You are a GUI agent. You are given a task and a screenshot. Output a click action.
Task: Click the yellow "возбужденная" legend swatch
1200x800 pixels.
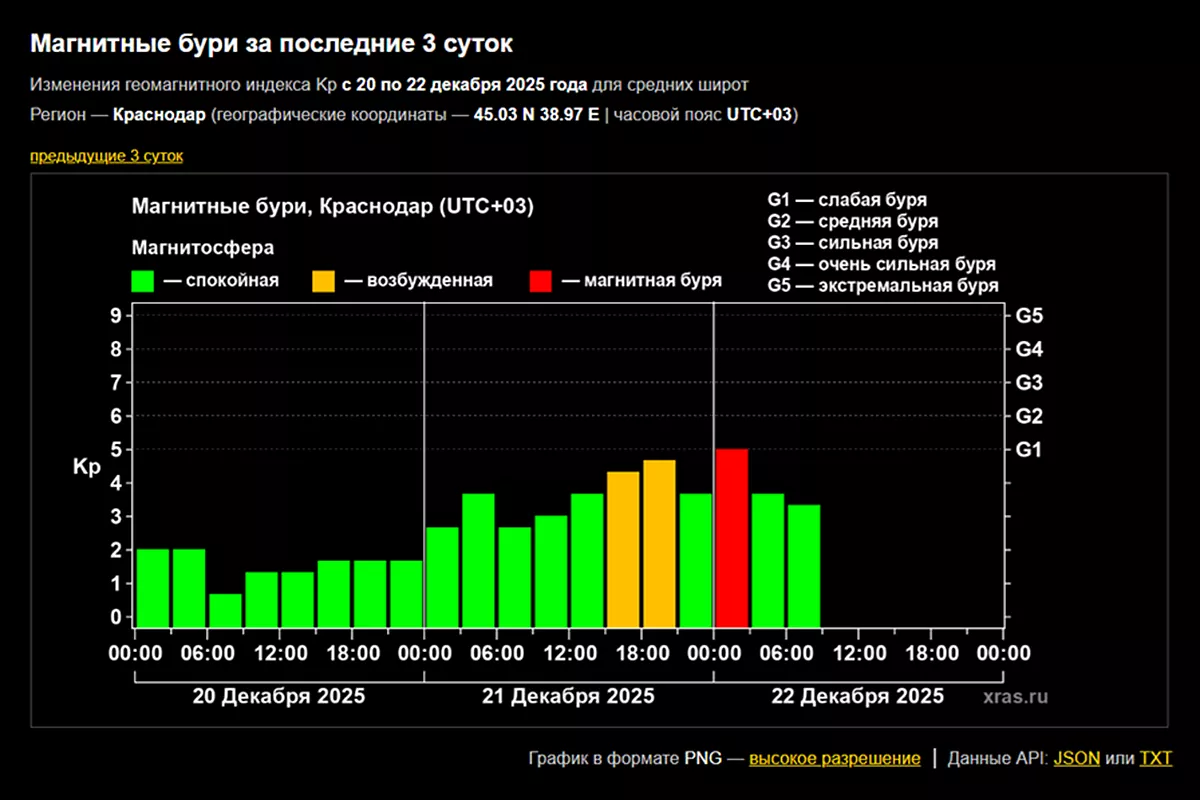click(x=324, y=281)
